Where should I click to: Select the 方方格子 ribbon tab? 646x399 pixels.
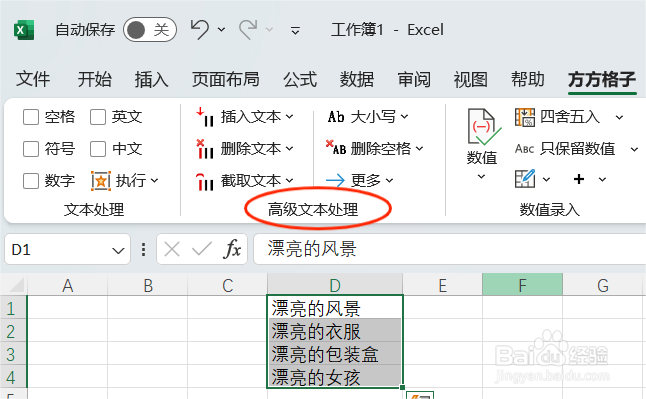point(602,79)
